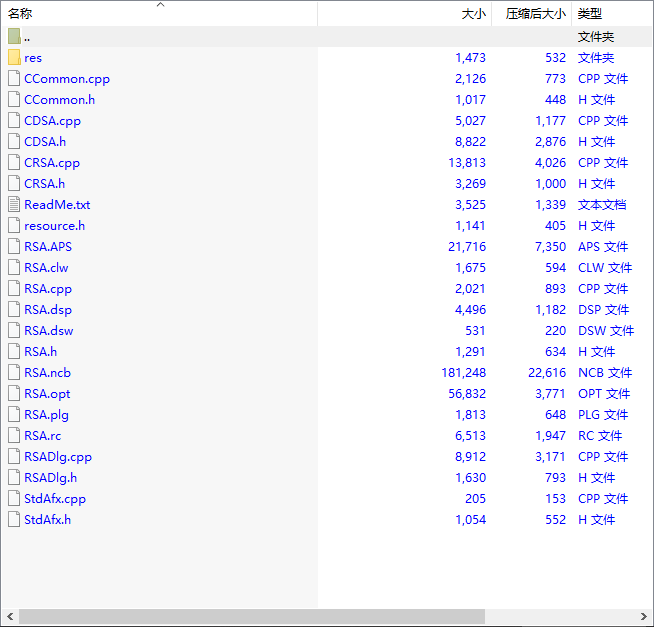Image resolution: width=654 pixels, height=627 pixels.
Task: Open the res folder icon
Action: click(x=14, y=57)
